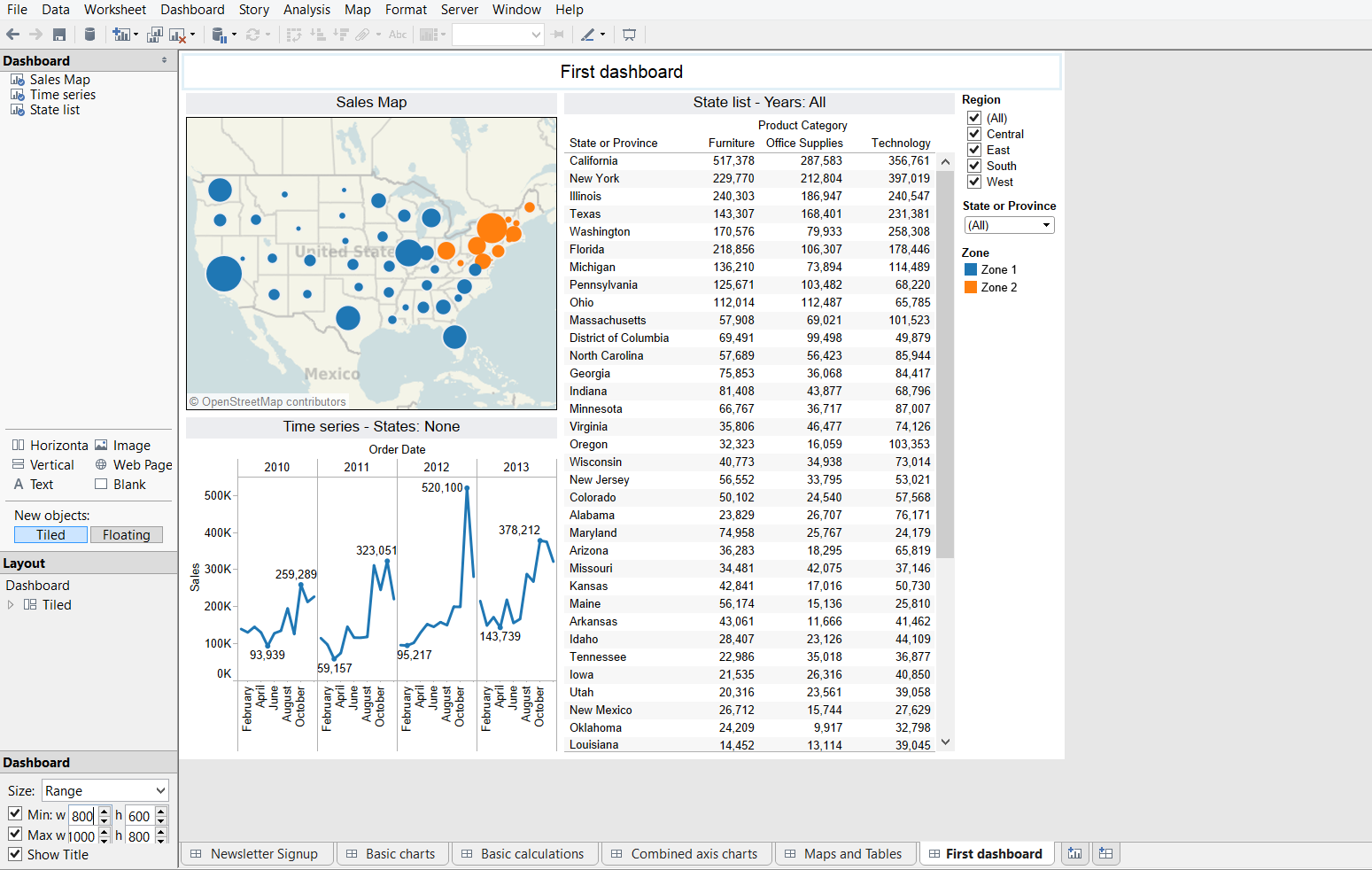
Task: Click the Sort ascending toolbar icon
Action: (317, 35)
